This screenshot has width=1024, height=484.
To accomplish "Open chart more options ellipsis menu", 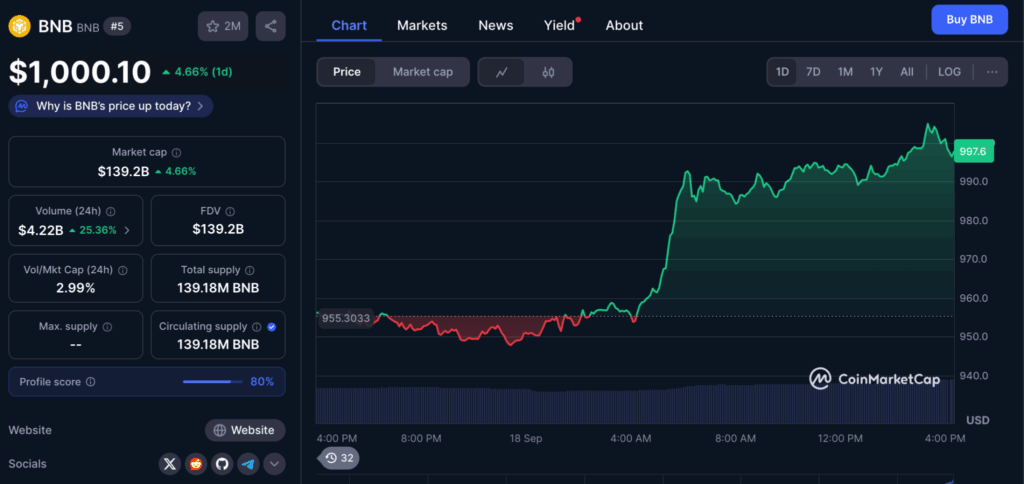I will click(x=991, y=72).
